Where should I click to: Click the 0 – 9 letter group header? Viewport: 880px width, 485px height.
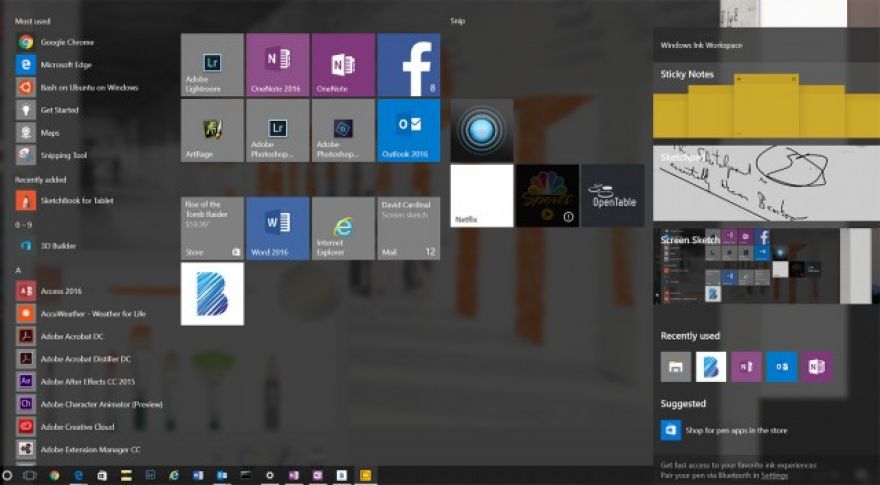(x=24, y=225)
